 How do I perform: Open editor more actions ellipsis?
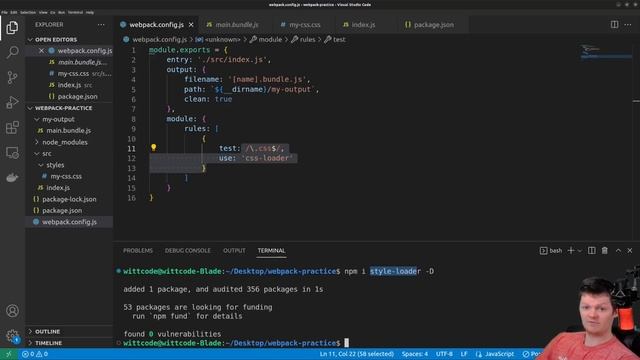(x=628, y=24)
